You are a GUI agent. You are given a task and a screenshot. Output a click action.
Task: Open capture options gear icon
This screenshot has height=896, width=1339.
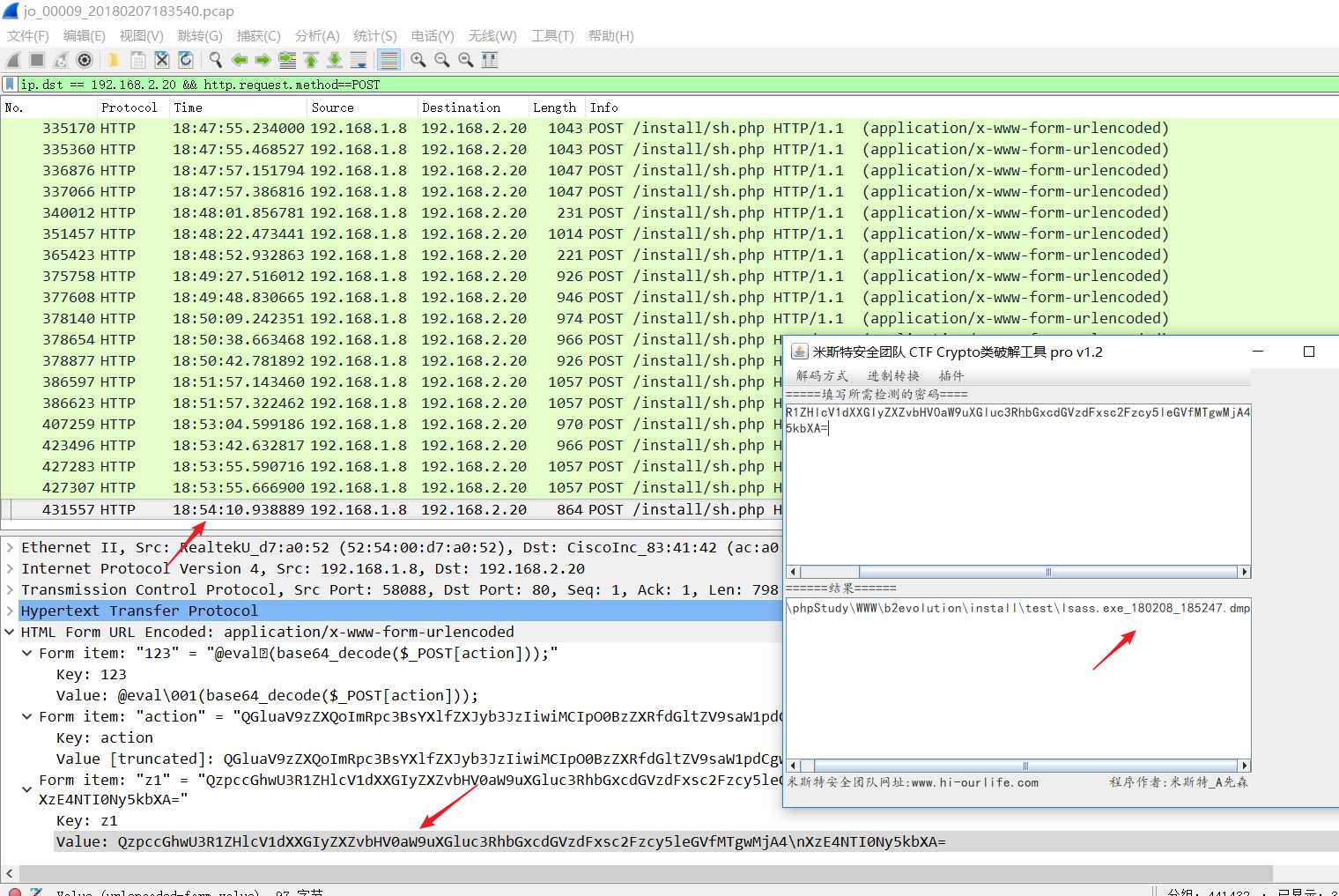[x=85, y=60]
